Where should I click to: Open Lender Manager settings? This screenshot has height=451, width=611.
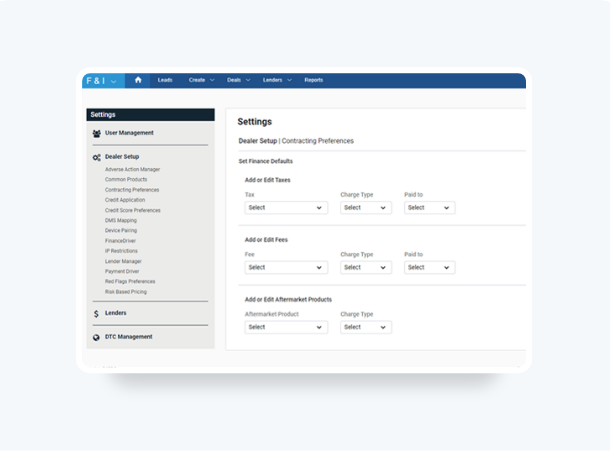[123, 262]
